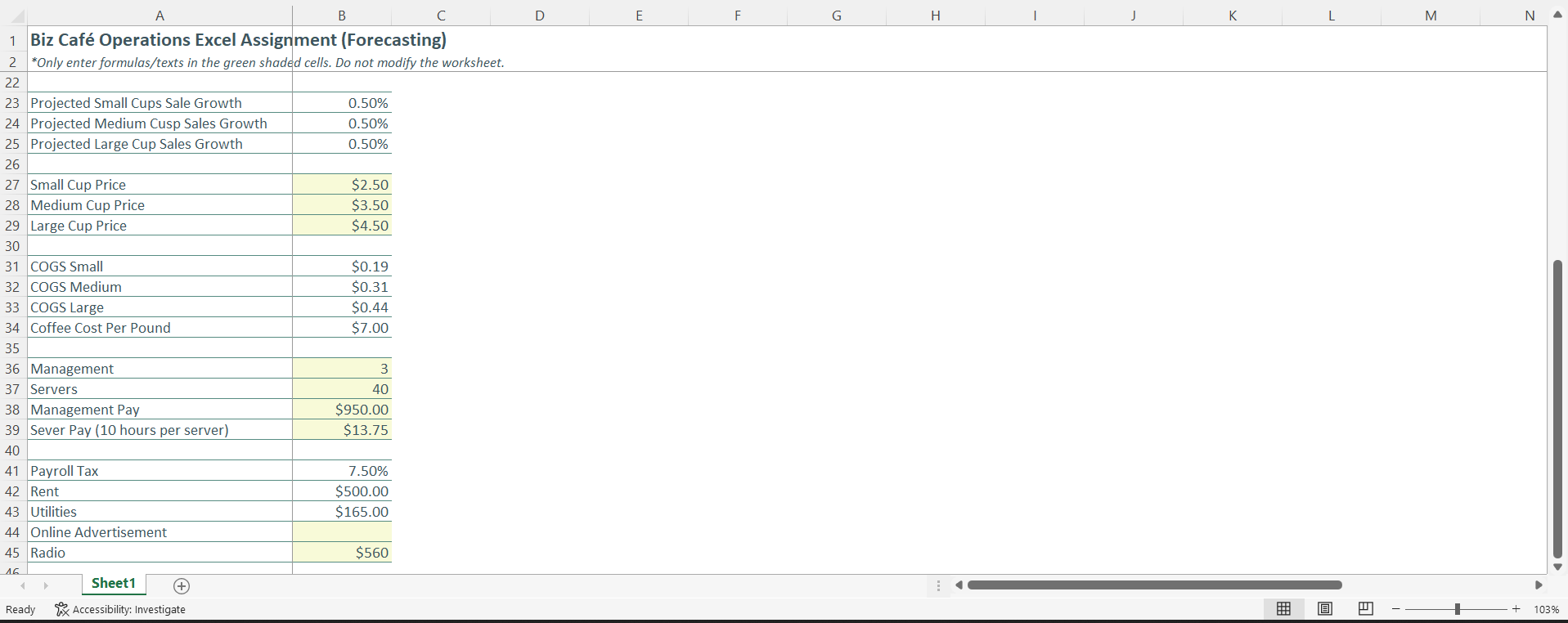
Task: Click the horizontal scrollbar thumb
Action: click(1154, 585)
